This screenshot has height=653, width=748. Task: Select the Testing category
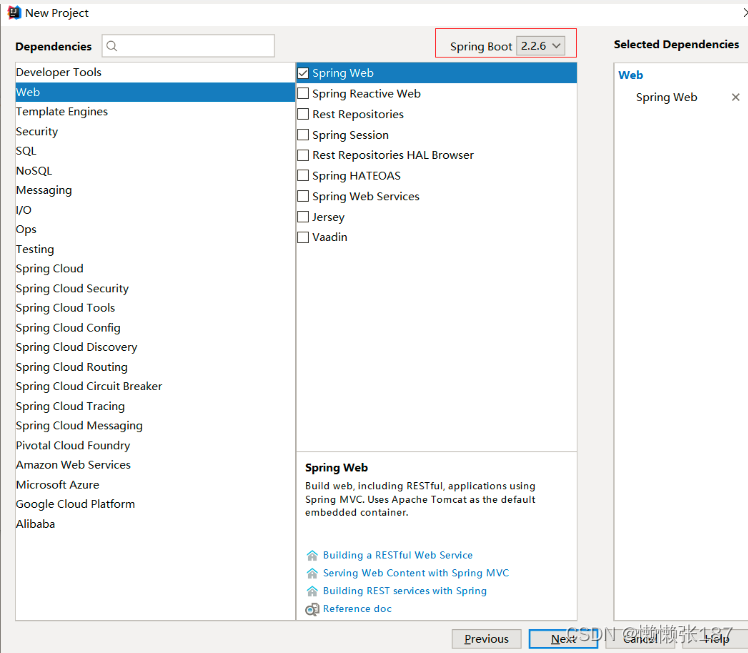[x=155, y=249]
